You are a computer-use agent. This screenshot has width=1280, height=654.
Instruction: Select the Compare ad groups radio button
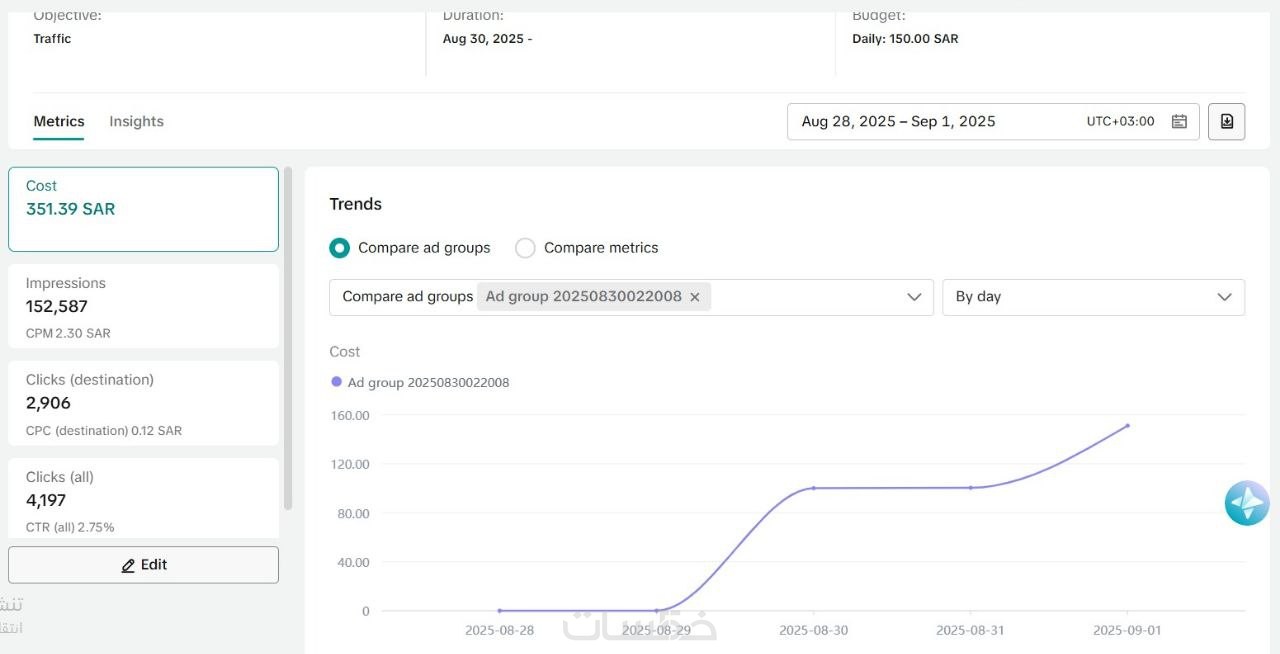pyautogui.click(x=340, y=248)
